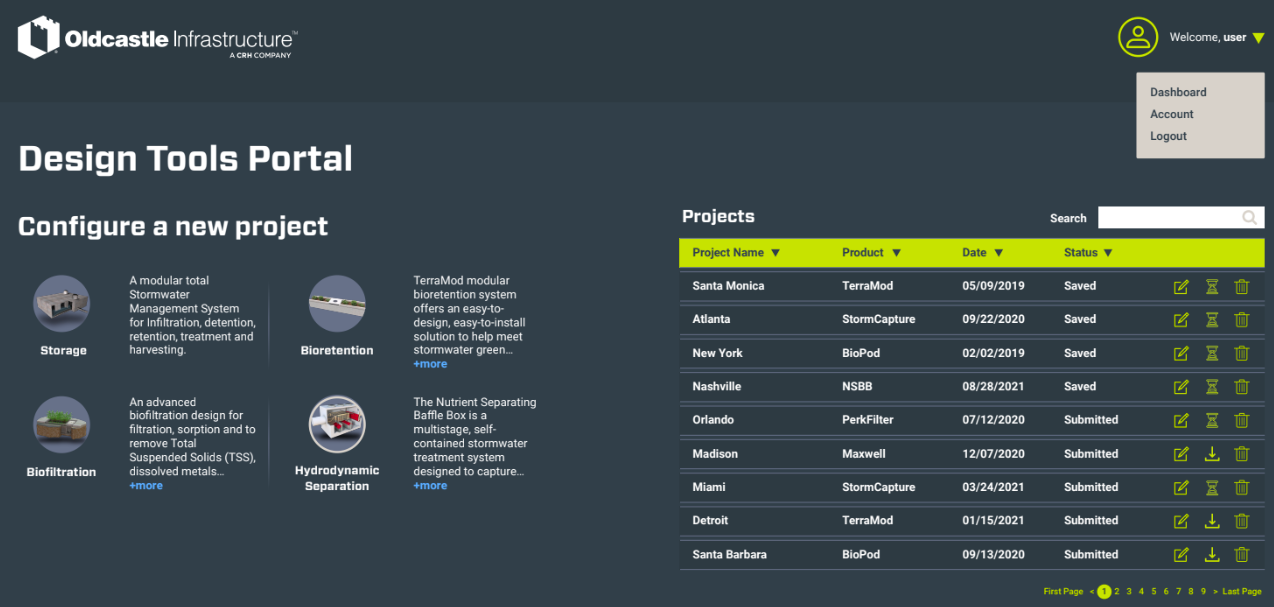Expand more under Hydrodynamic Separation description
The height and width of the screenshot is (607, 1274).
coord(430,486)
